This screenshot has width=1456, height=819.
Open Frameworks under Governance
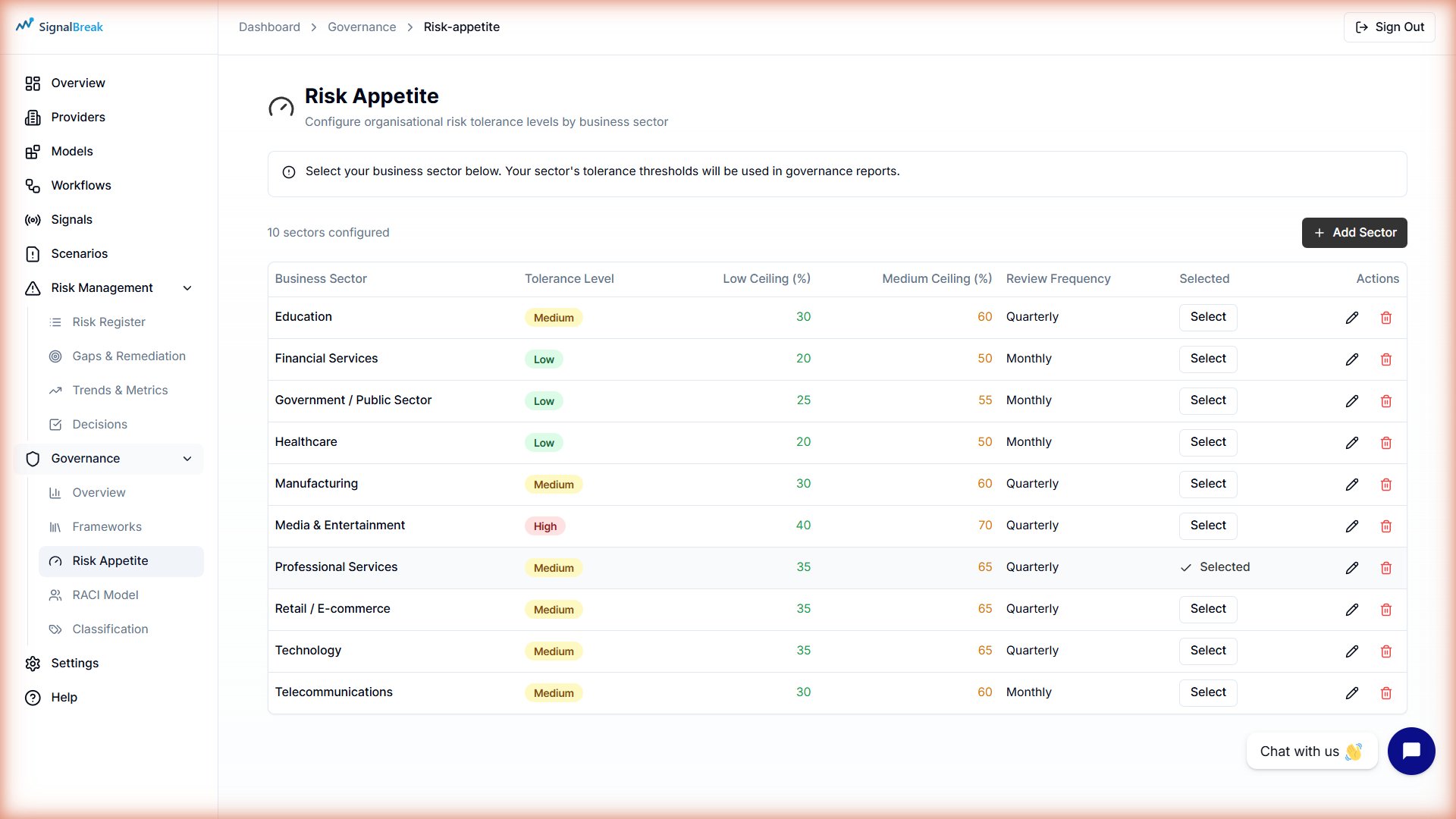pos(107,526)
